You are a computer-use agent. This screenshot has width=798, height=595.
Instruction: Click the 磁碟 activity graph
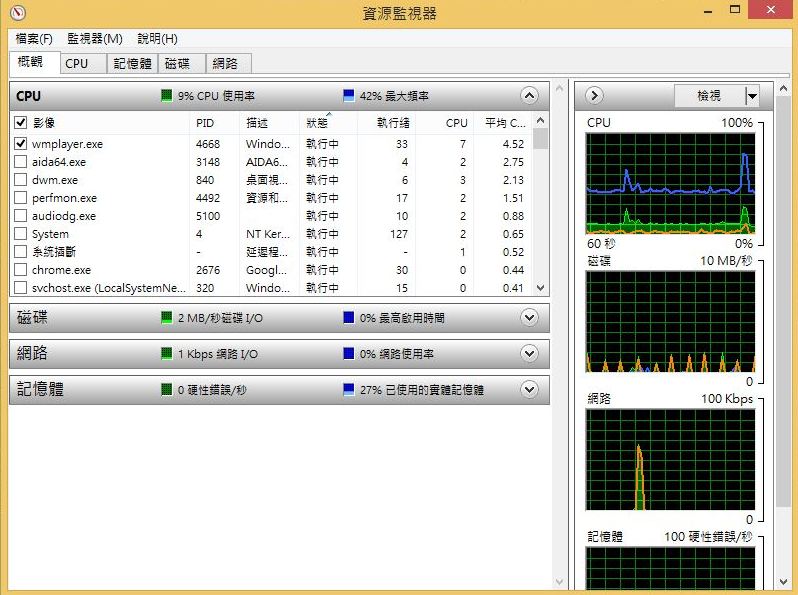click(670, 321)
